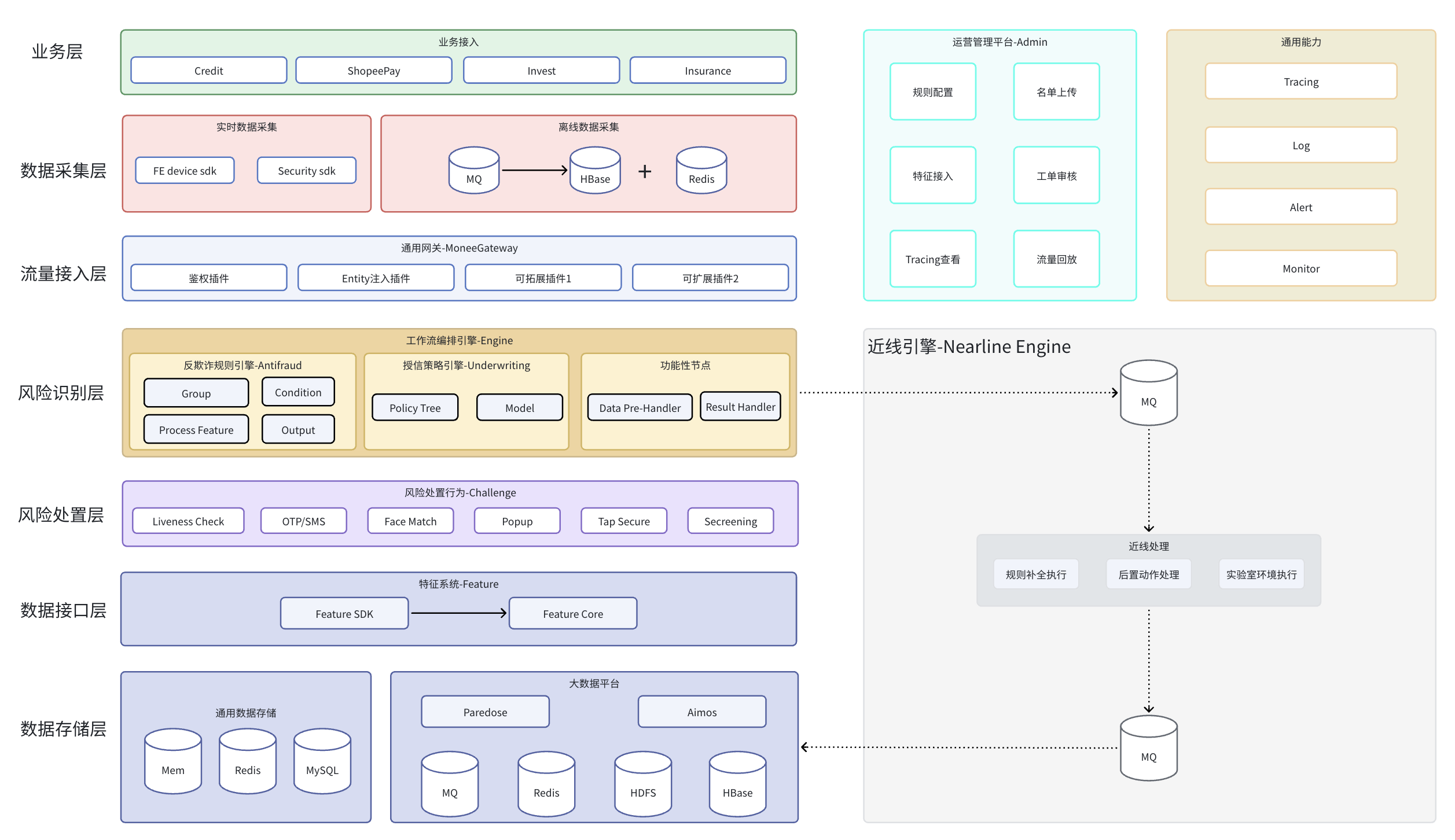This screenshot has width=1455, height=840.
Task: Click the MQ cylinder in offline data collection
Action: (473, 170)
